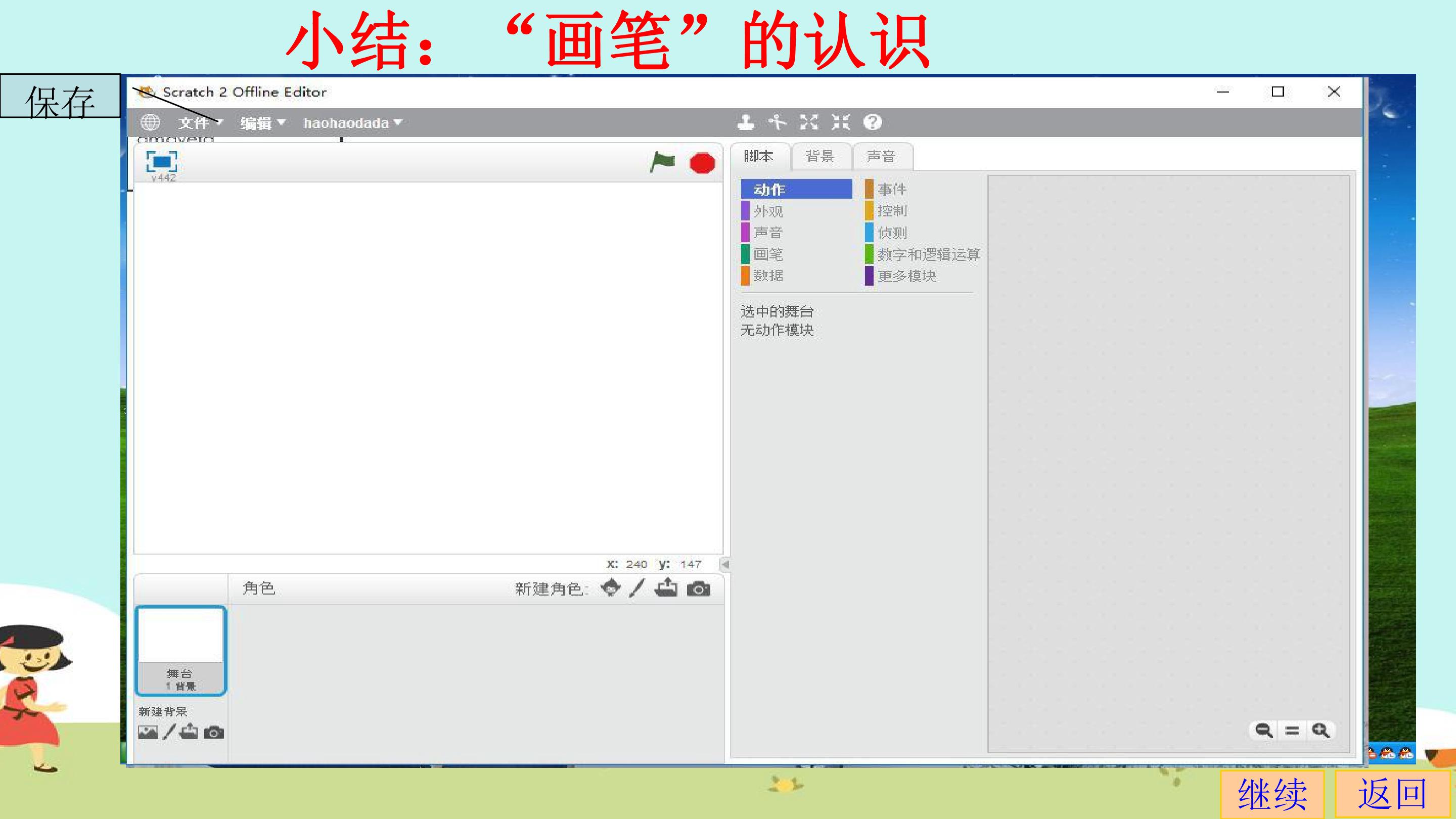Upload backdrop from file icon

pos(189,732)
